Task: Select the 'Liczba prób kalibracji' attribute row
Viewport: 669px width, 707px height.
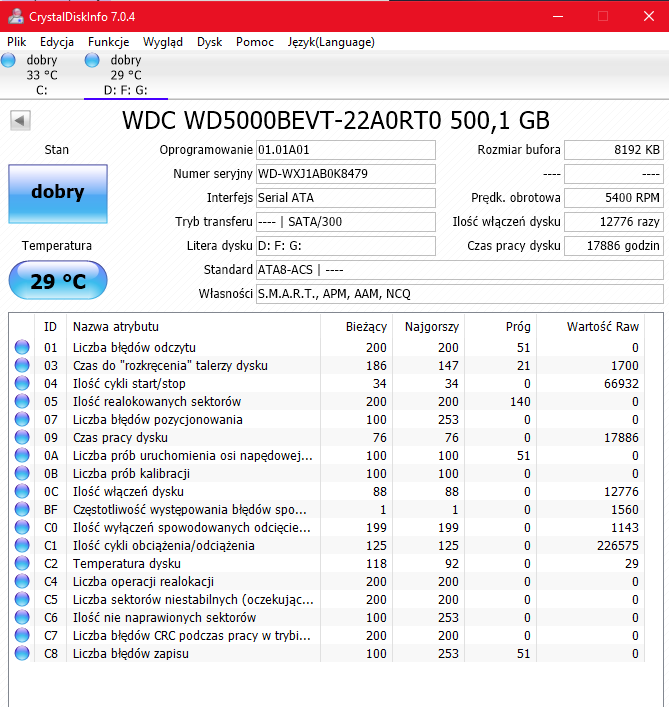Action: coord(326,473)
